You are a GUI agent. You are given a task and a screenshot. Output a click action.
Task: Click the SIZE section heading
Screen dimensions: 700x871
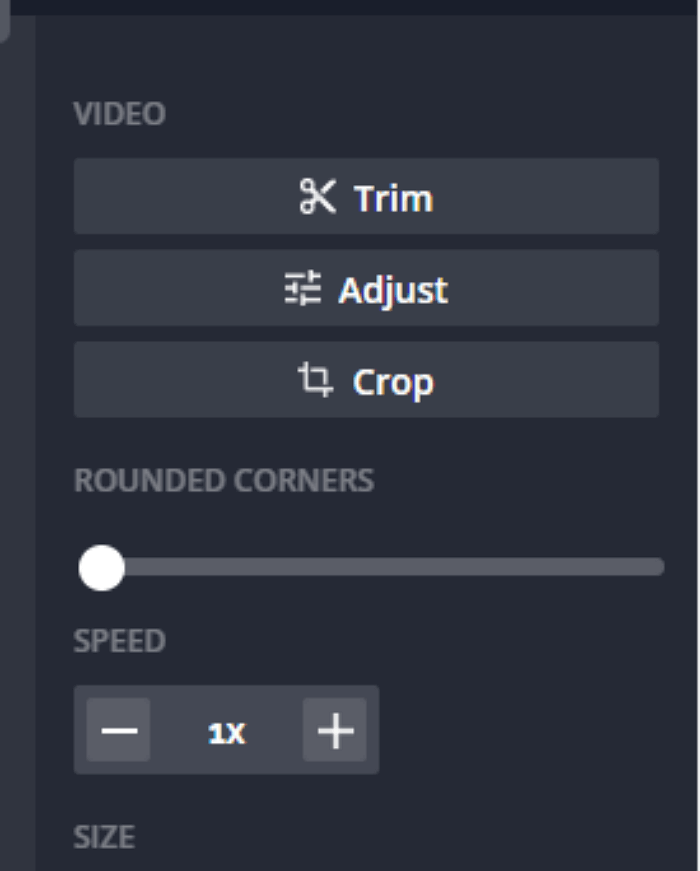point(104,836)
